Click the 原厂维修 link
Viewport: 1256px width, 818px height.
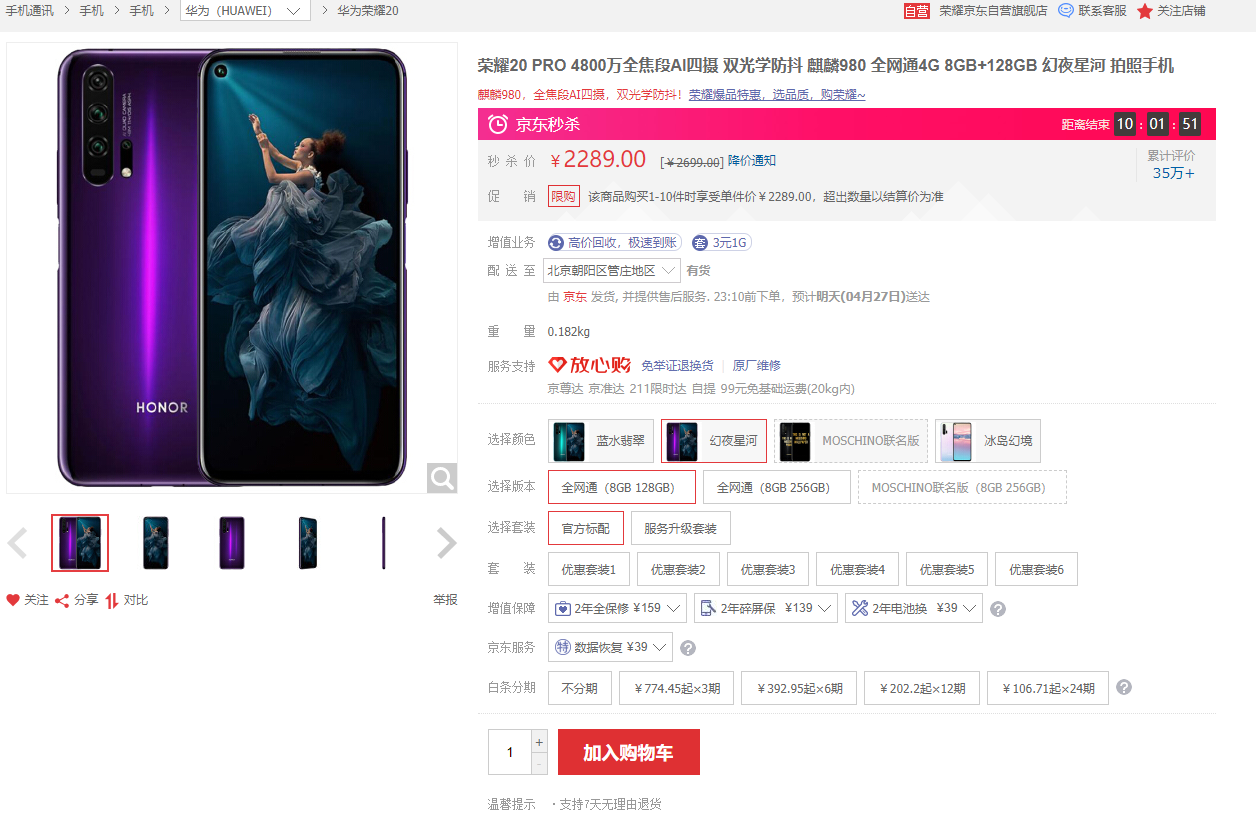point(757,366)
